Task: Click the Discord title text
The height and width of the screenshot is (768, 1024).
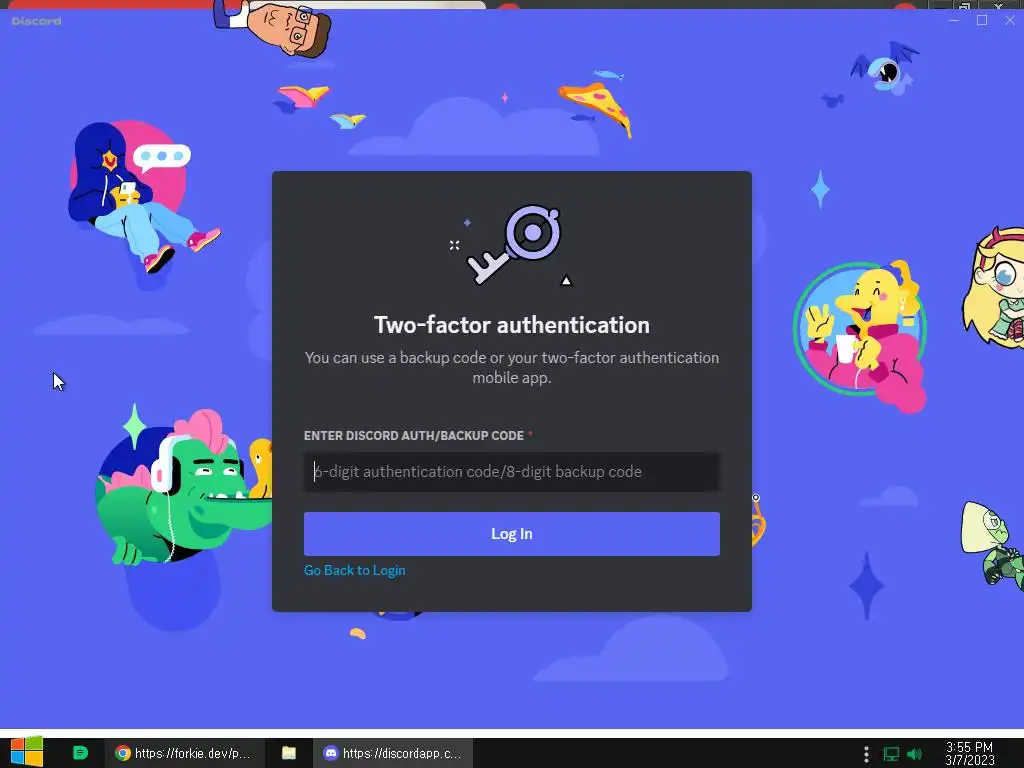Action: pyautogui.click(x=37, y=21)
